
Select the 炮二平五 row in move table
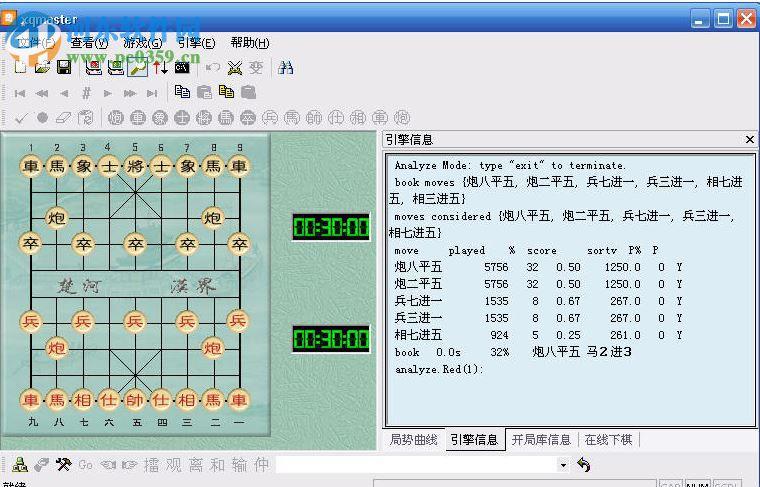[x=538, y=284]
